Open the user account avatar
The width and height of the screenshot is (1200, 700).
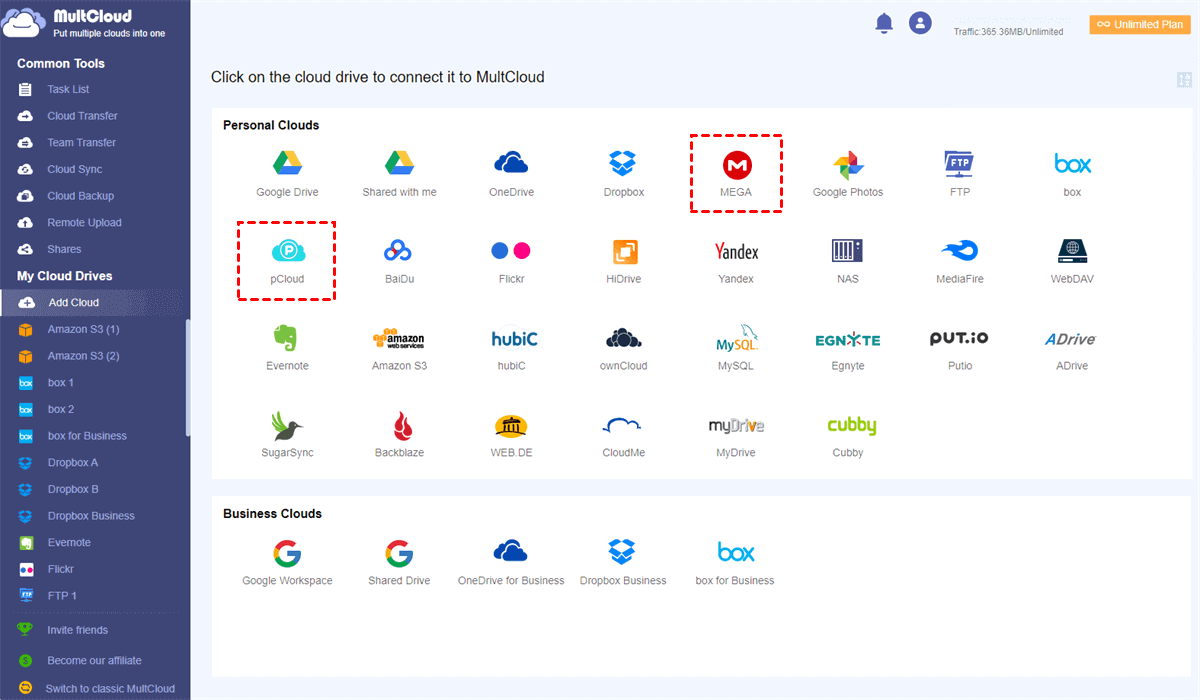click(920, 23)
